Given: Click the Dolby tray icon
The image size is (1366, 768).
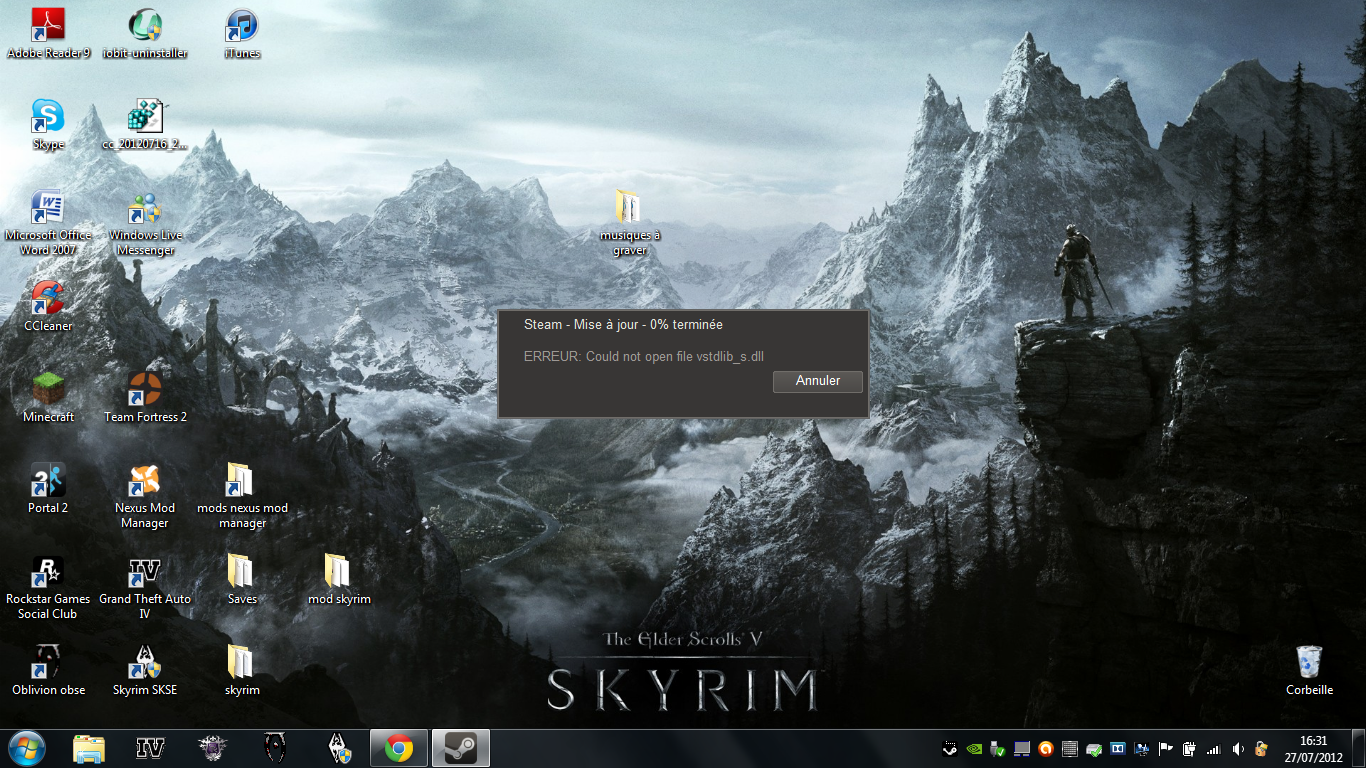Looking at the screenshot, I should point(1117,749).
